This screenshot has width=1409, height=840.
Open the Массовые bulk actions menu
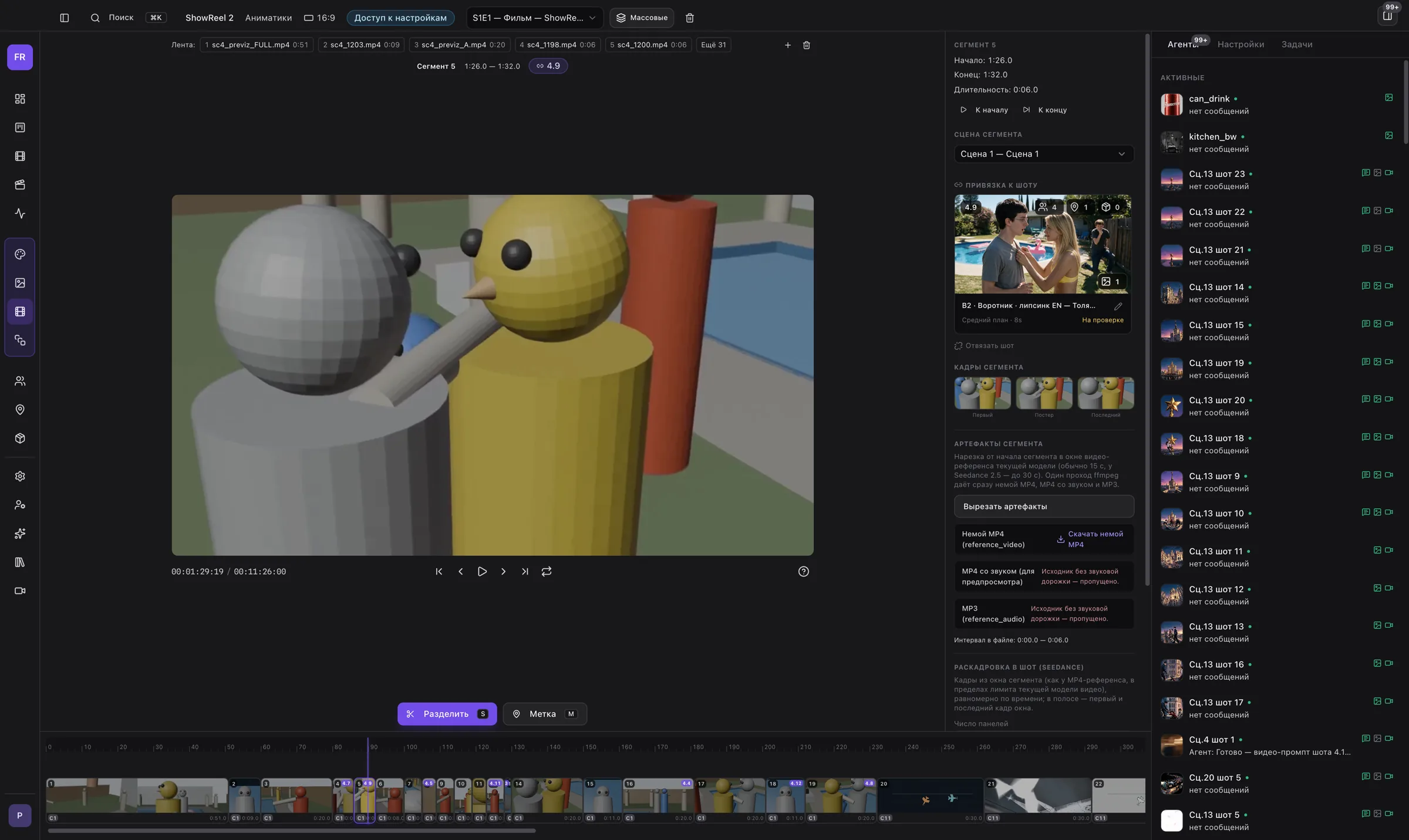tap(642, 18)
